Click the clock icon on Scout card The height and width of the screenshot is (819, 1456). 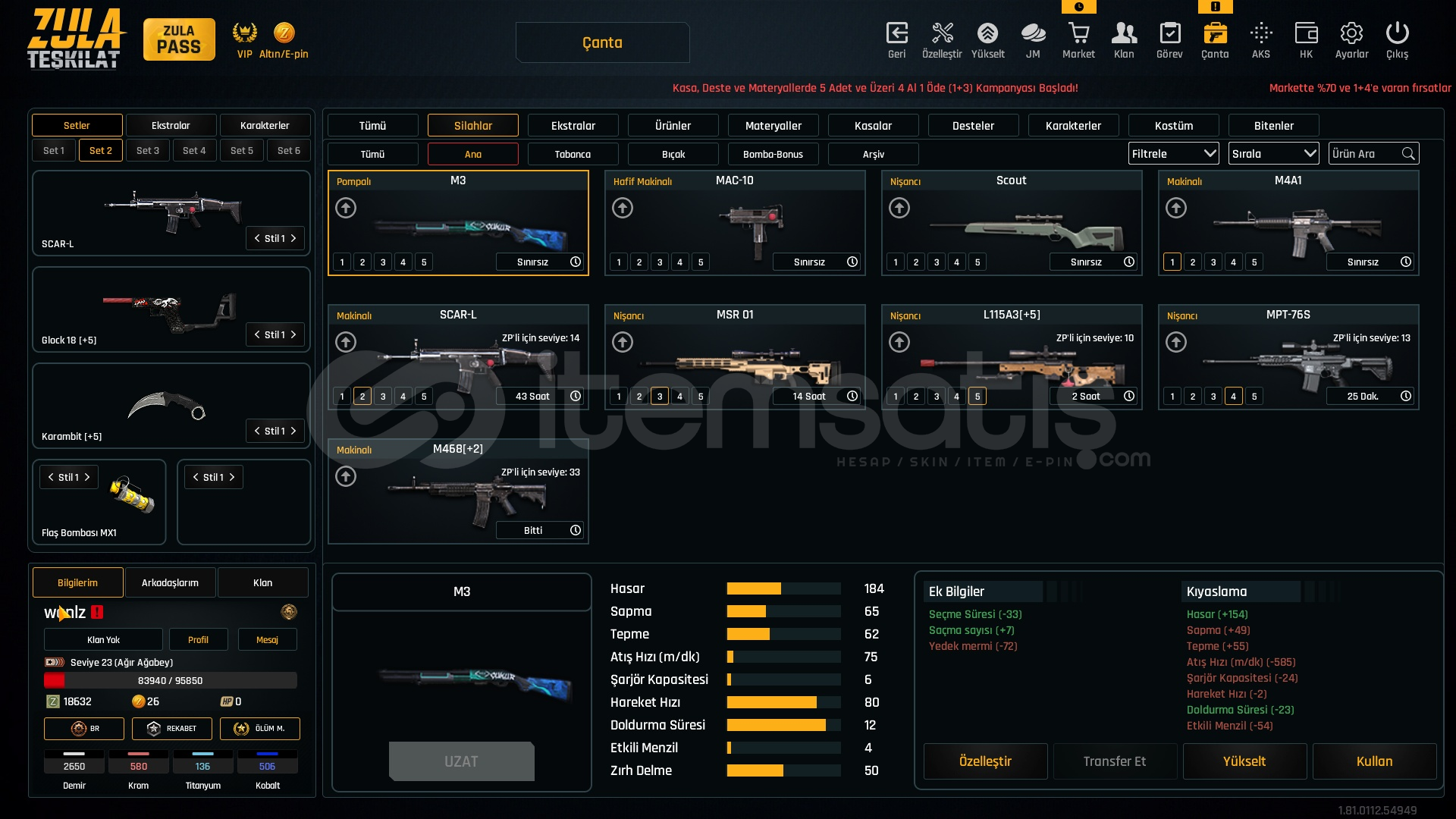(x=1129, y=262)
